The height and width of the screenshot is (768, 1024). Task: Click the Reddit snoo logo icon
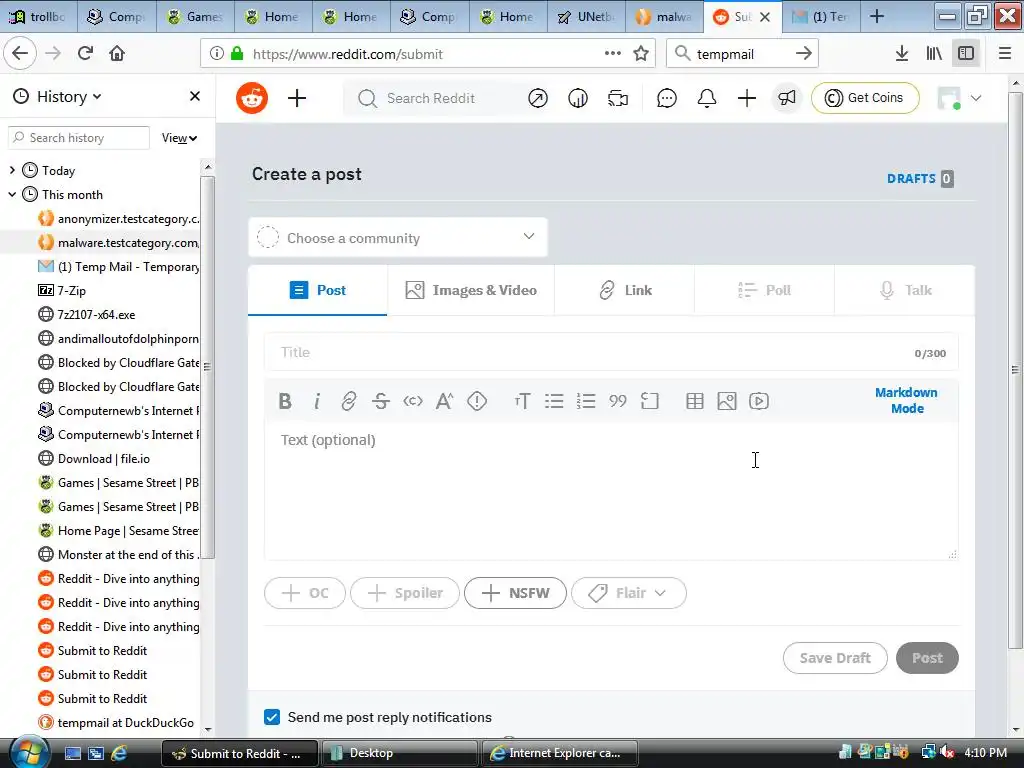click(x=252, y=98)
